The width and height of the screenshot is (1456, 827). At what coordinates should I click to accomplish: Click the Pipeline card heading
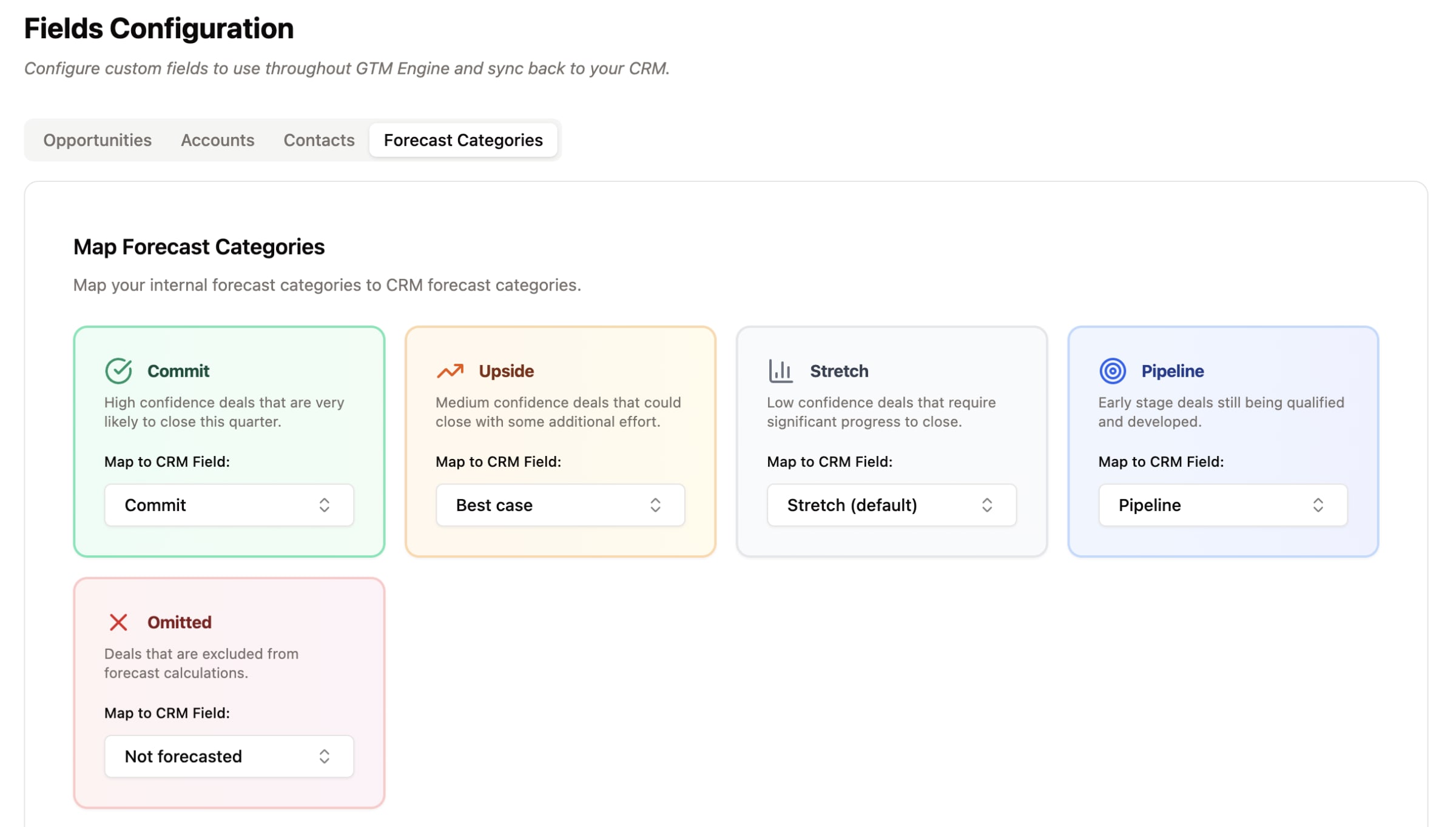[x=1172, y=371]
